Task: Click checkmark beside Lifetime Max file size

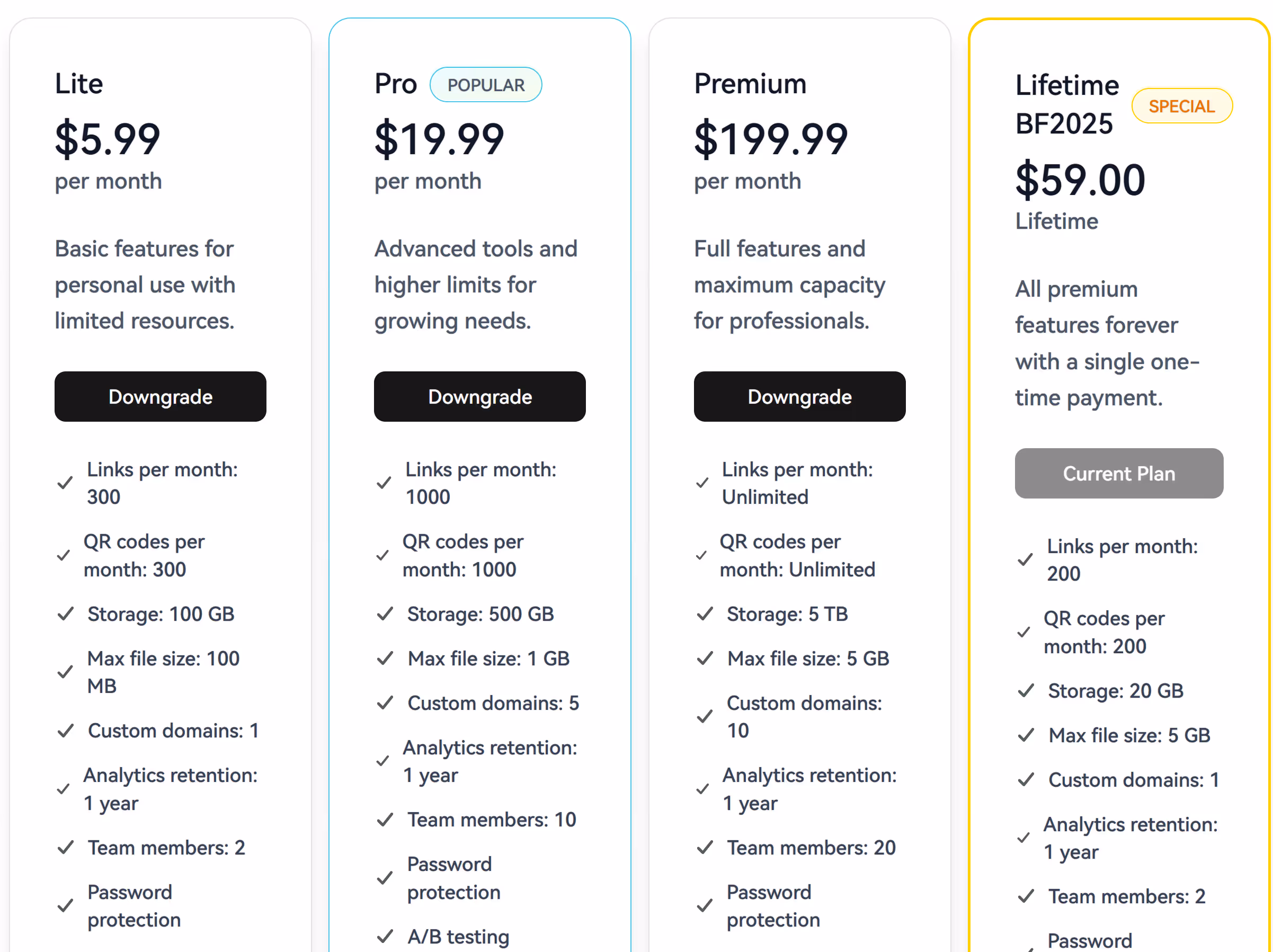Action: [1026, 735]
